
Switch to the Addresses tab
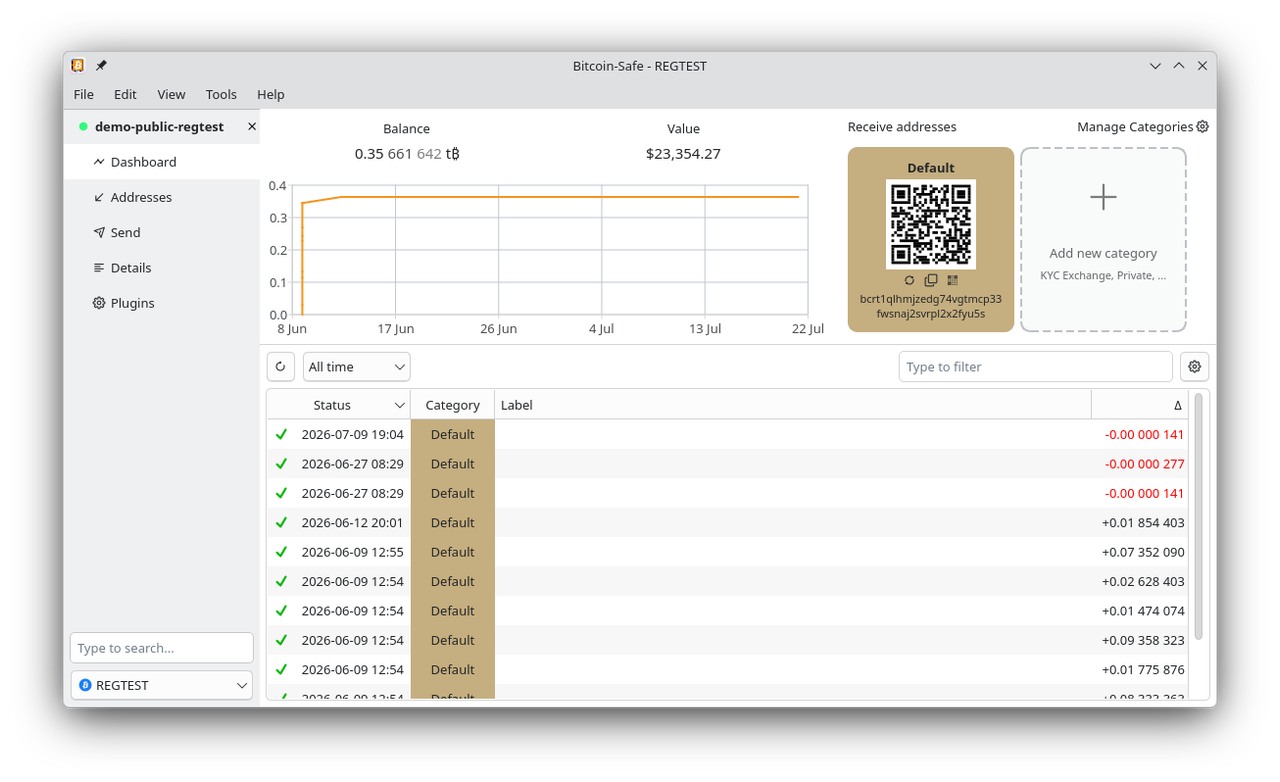(162, 197)
